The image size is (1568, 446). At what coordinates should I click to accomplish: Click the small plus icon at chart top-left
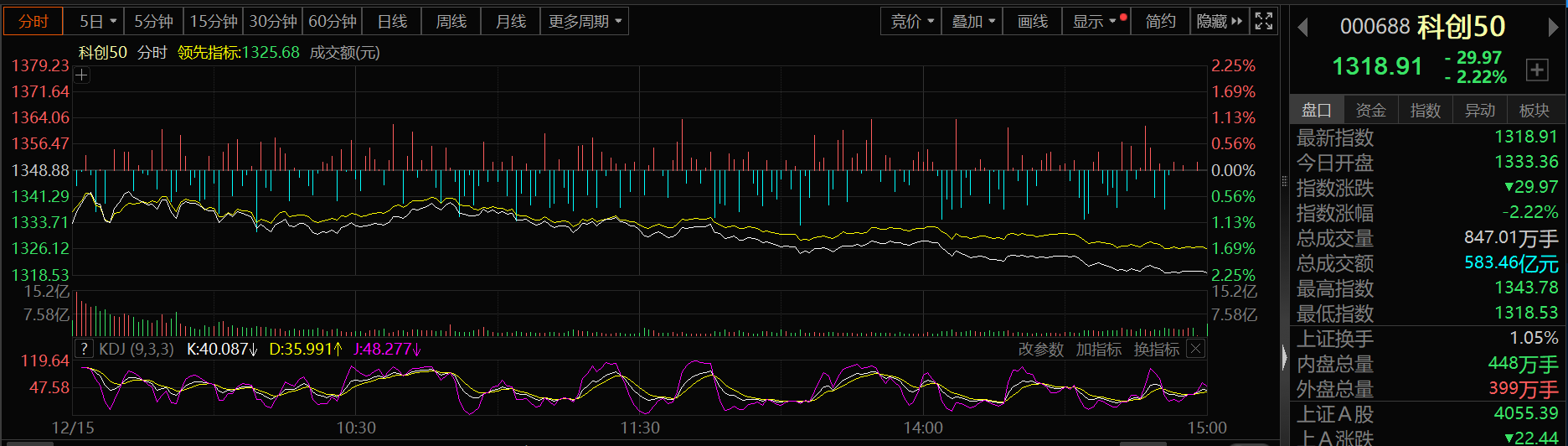tap(81, 75)
